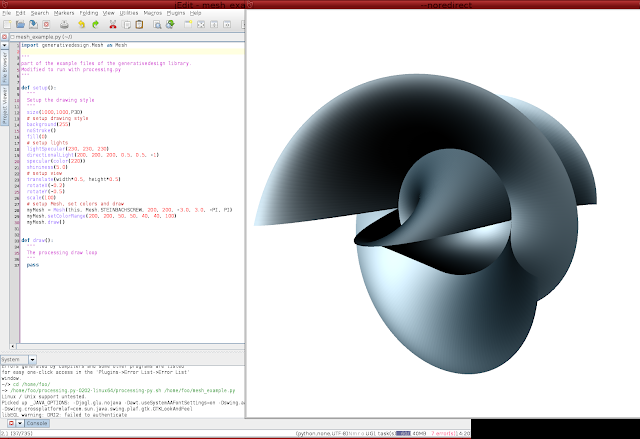Image resolution: width=640 pixels, height=439 pixels.
Task: Click the dockable menu arrow above File Browser
Action: coord(4,45)
